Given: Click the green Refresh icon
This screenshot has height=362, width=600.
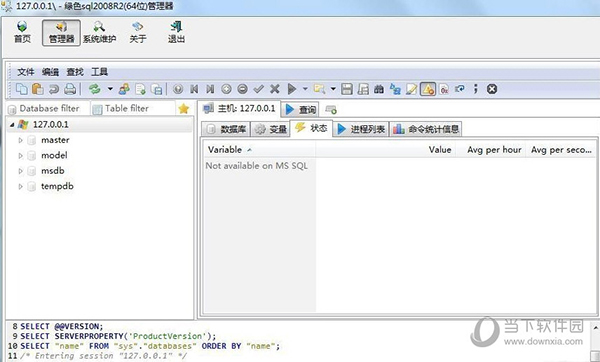Looking at the screenshot, I should tap(95, 89).
